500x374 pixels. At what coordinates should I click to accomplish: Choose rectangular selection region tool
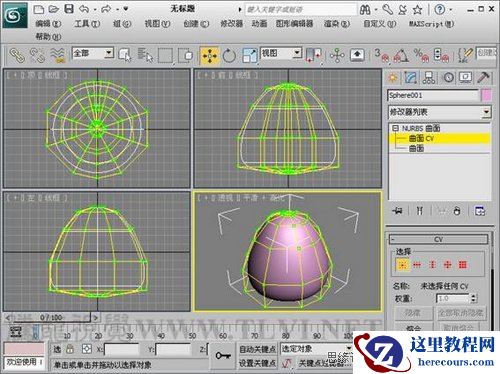point(166,56)
